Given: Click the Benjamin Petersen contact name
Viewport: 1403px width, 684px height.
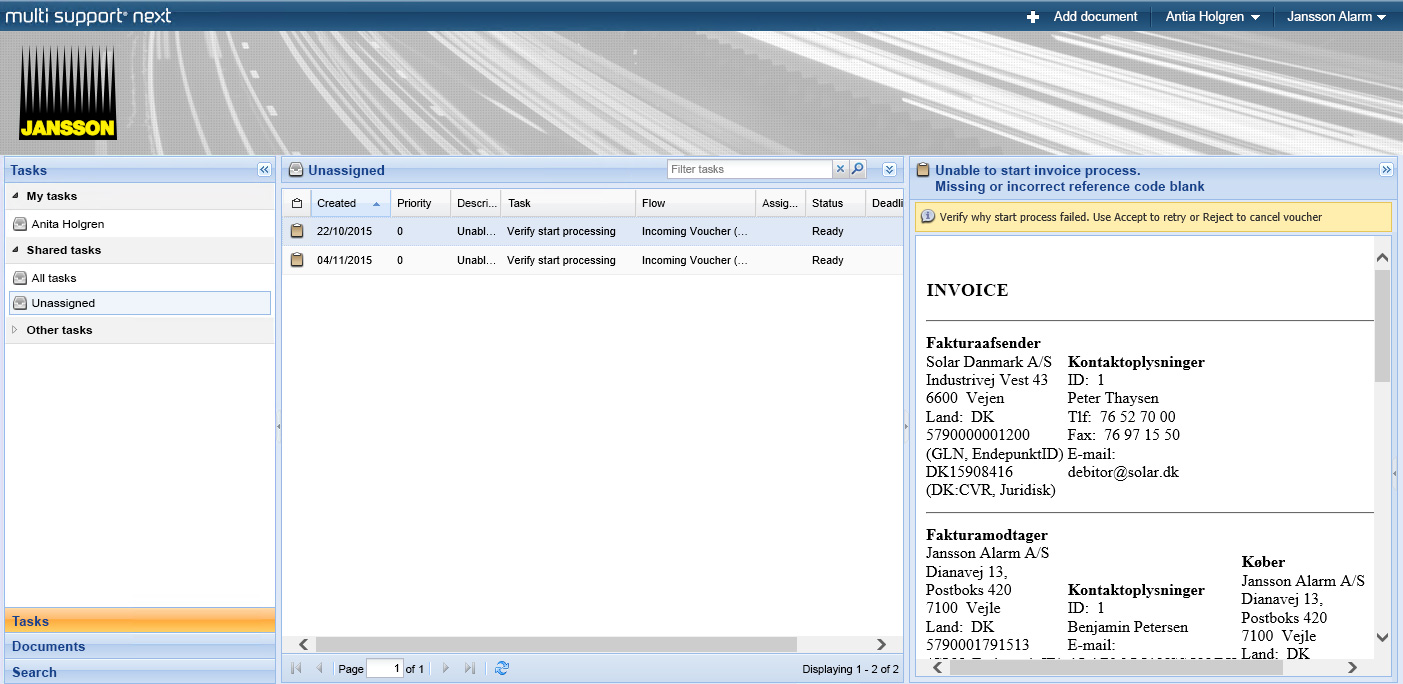Looking at the screenshot, I should click(x=1128, y=627).
